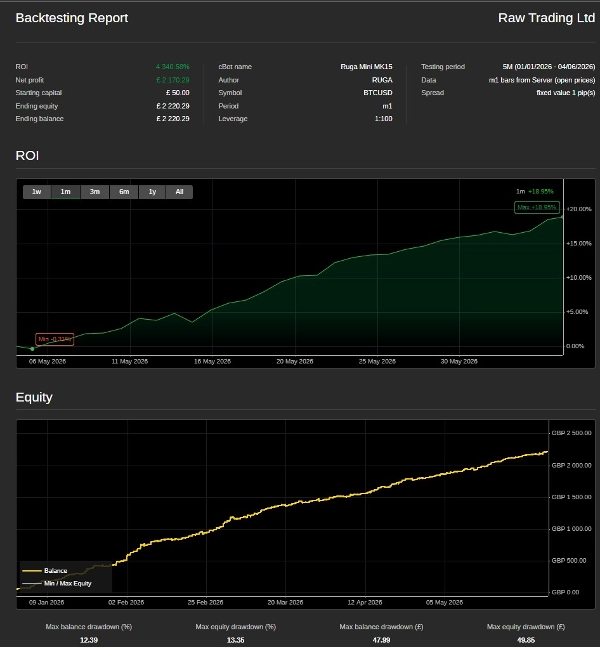Click the Period value m1
Screen dimensions: 600x647
387,106
